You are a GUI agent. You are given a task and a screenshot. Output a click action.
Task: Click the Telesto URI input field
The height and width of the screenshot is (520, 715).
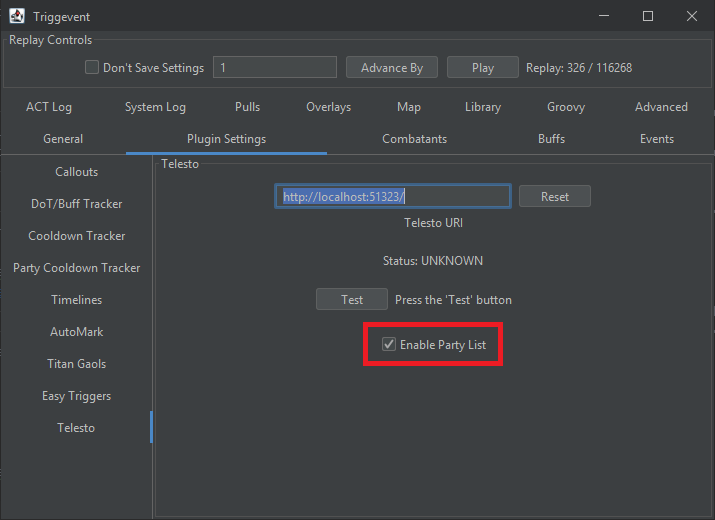(x=393, y=196)
